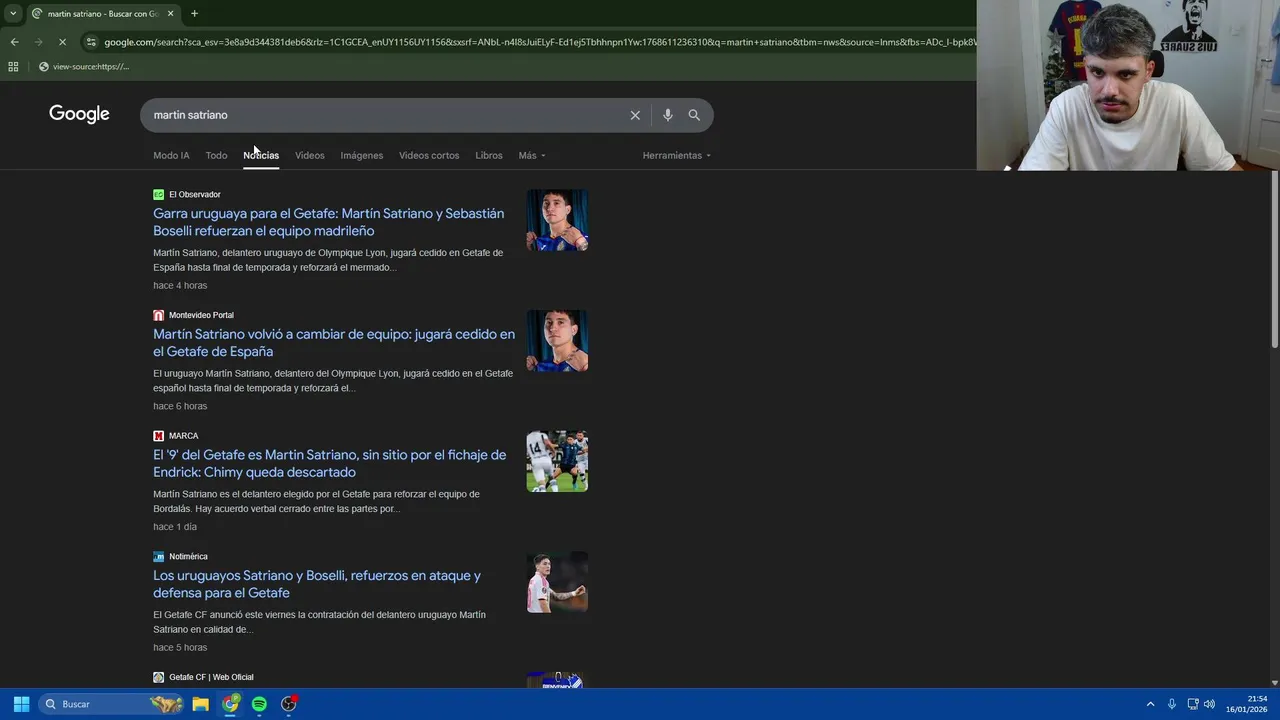The image size is (1280, 720).
Task: Open MARCA article about Getafe '9'
Action: click(x=329, y=463)
